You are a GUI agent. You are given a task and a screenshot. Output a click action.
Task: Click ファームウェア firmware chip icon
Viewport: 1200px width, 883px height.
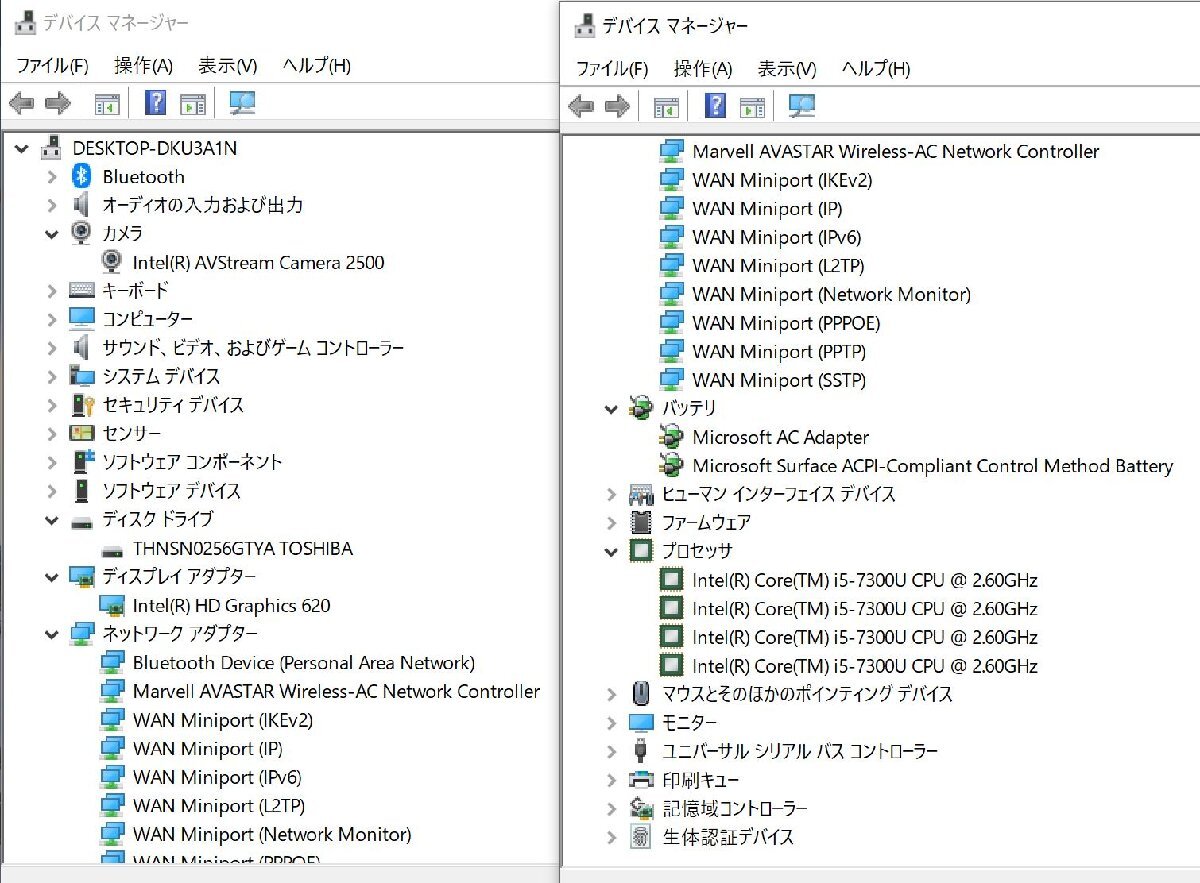click(641, 522)
